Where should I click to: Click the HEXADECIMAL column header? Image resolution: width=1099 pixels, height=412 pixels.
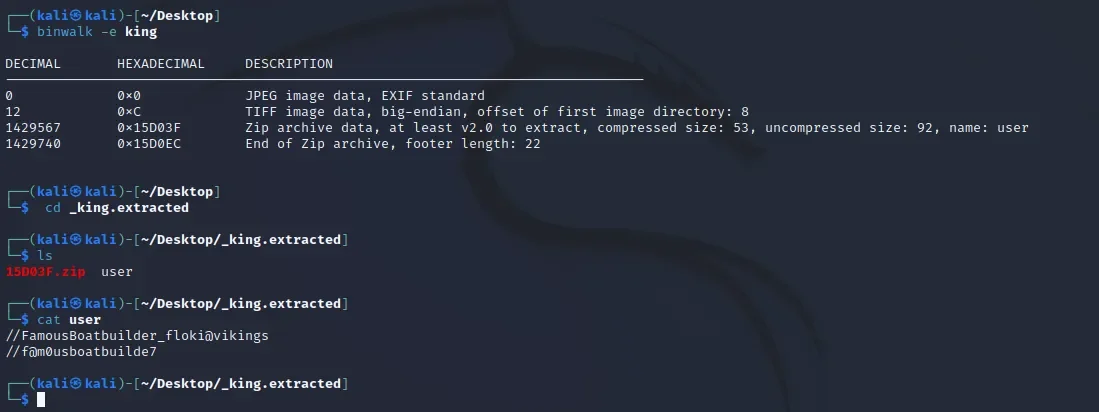[x=160, y=64]
